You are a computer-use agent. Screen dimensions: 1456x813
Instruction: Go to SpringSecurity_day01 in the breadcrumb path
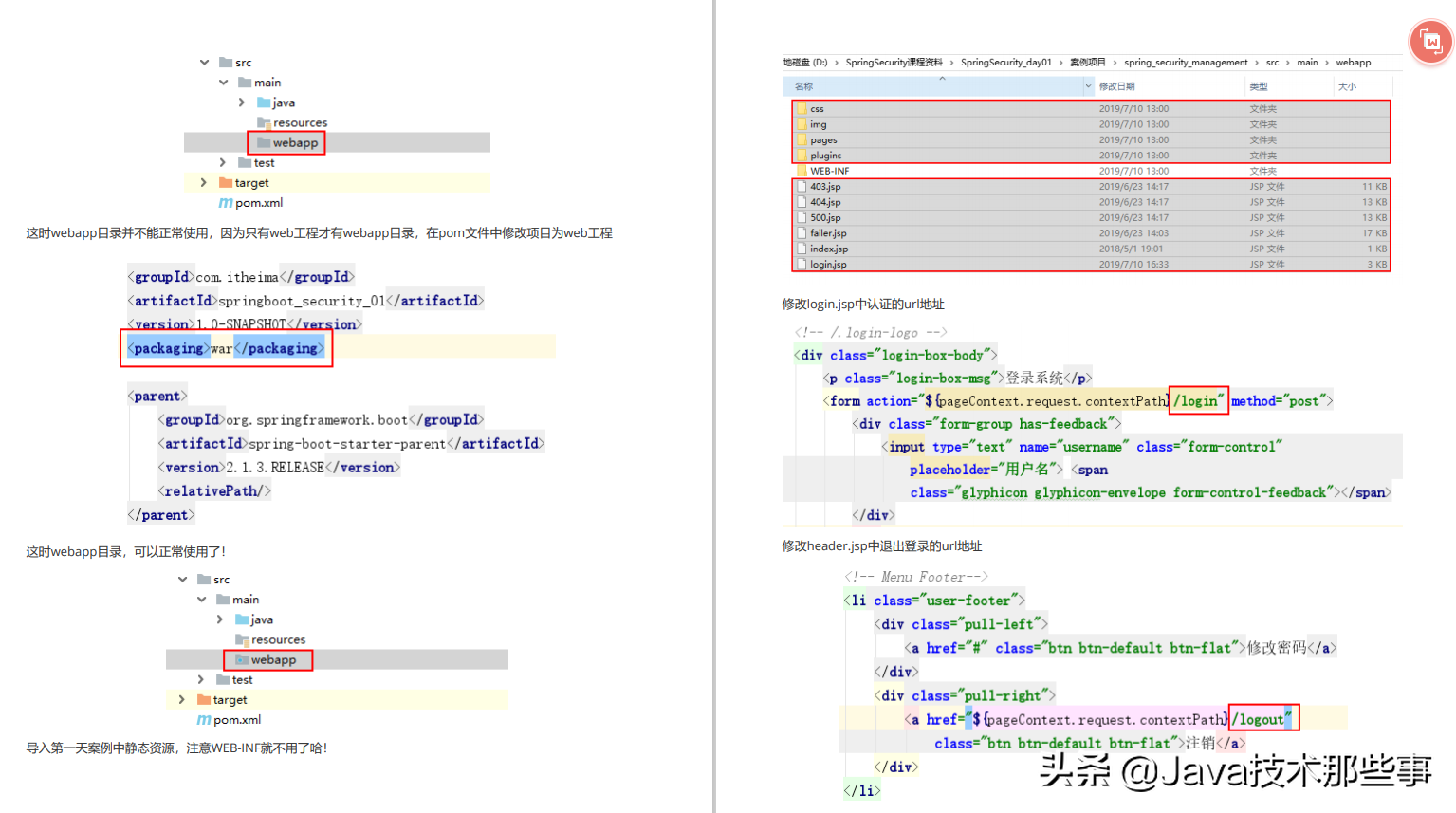(x=1005, y=63)
